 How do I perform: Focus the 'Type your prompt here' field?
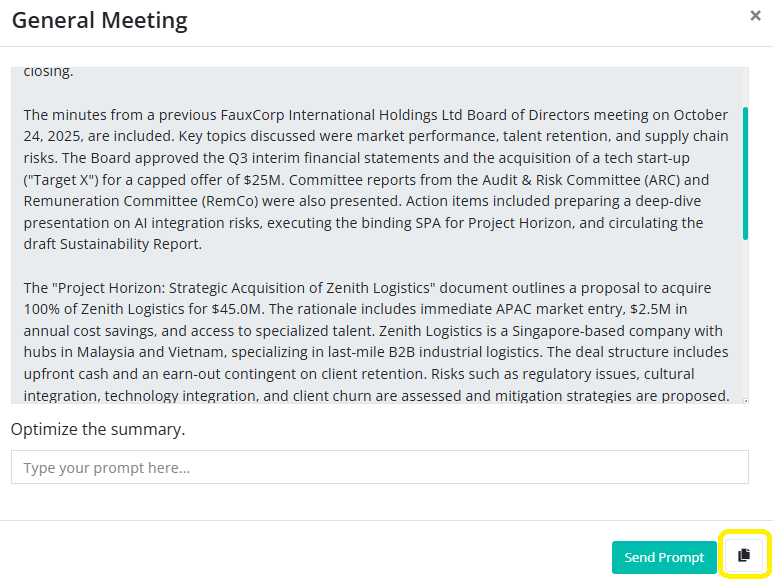(x=379, y=467)
